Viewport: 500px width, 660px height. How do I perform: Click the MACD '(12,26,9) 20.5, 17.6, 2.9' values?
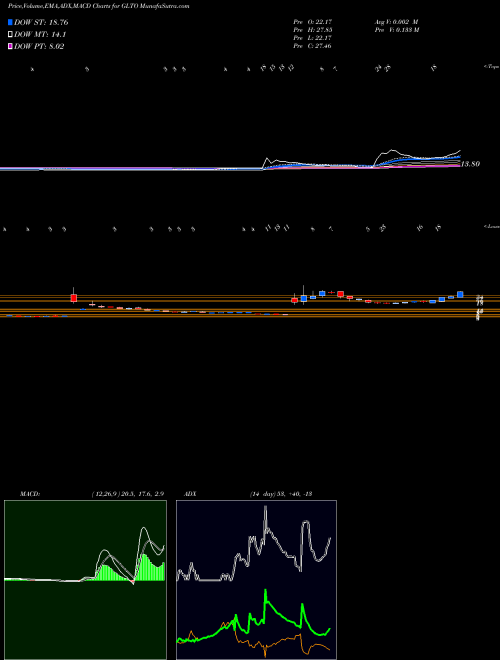(x=130, y=494)
